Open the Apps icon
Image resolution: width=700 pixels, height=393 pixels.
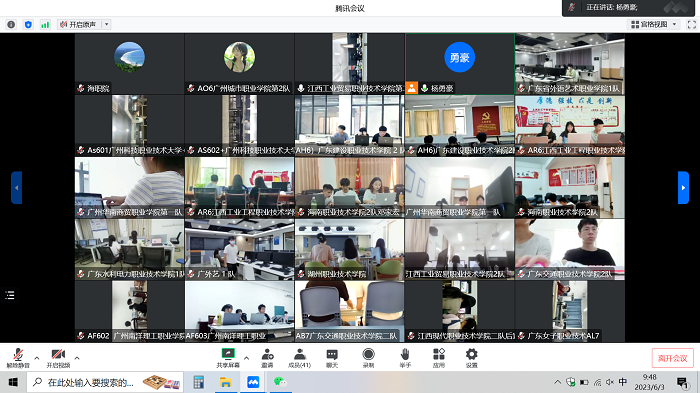click(439, 358)
